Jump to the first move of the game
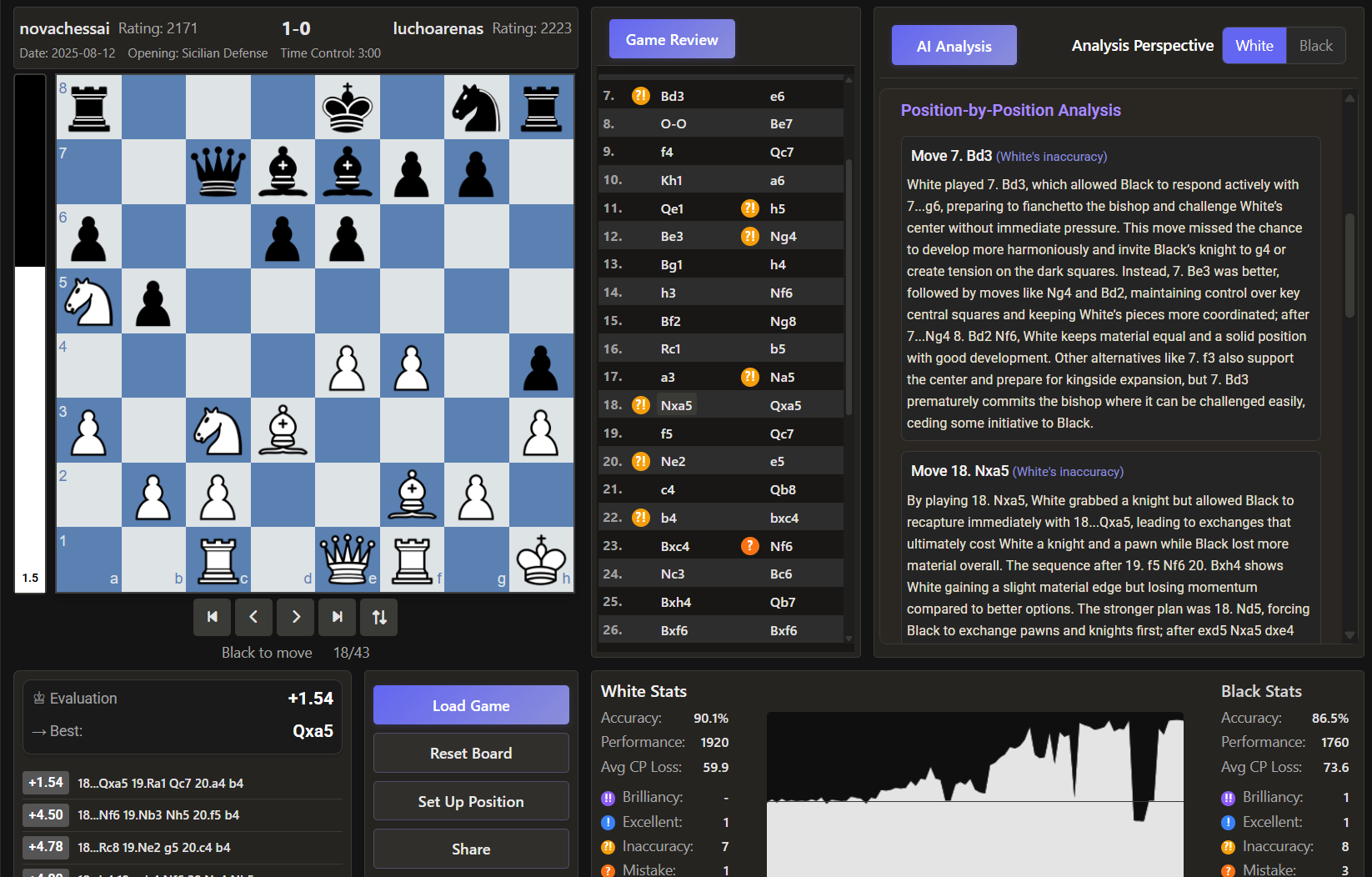1372x877 pixels. pos(212,617)
